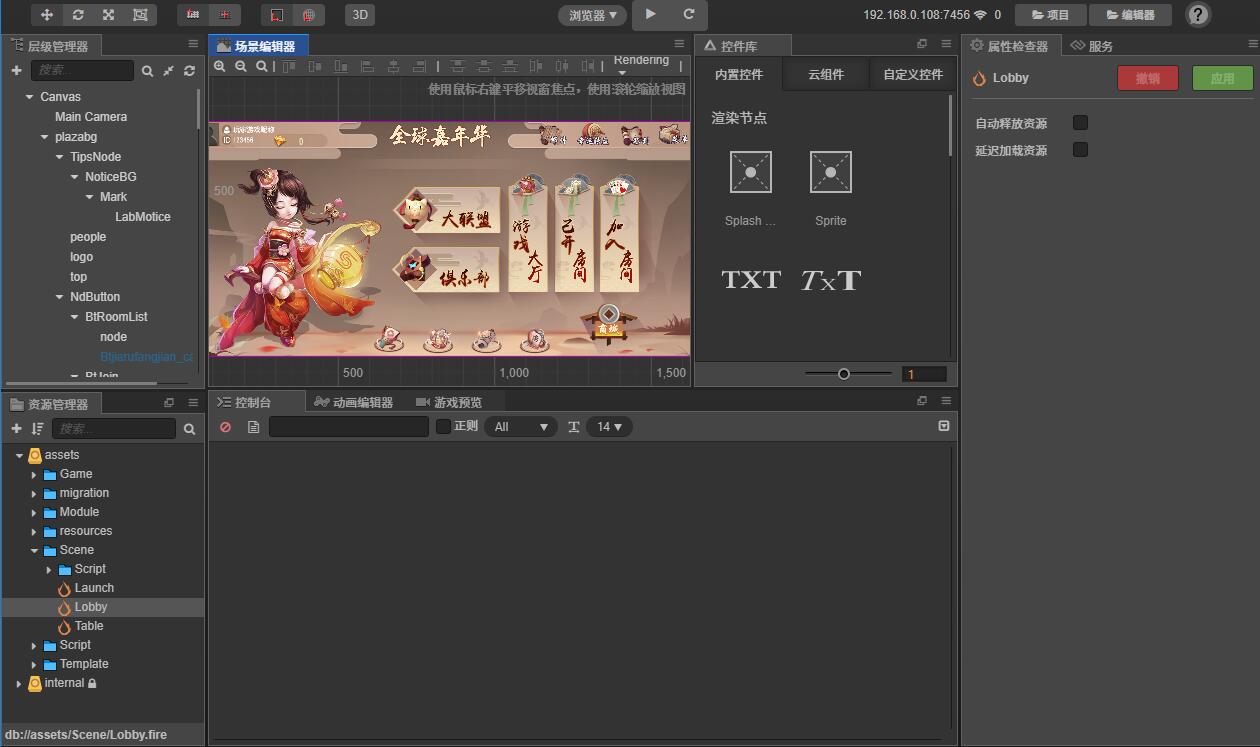This screenshot has height=747, width=1260.
Task: Select the Rect transform tool
Action: point(139,15)
